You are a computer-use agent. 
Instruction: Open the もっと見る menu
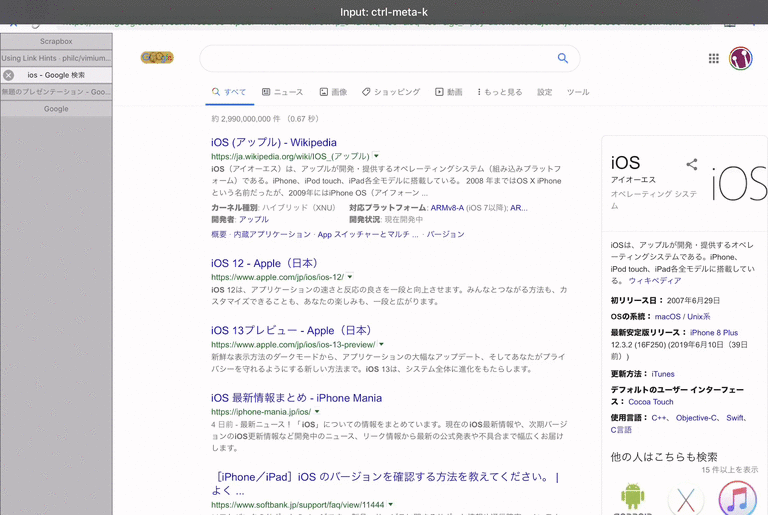coord(500,92)
